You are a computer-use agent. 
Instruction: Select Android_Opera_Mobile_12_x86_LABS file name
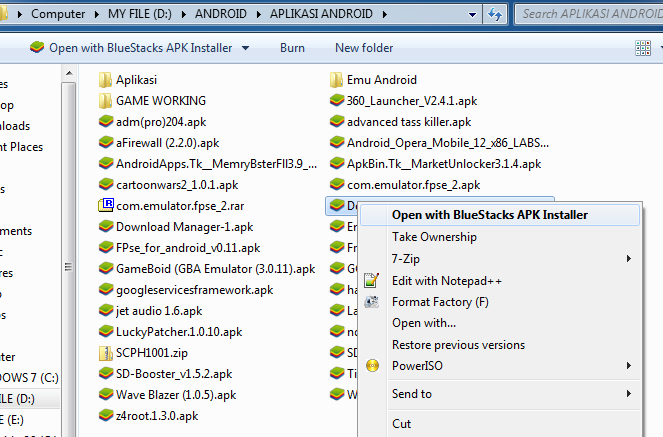pyautogui.click(x=448, y=143)
